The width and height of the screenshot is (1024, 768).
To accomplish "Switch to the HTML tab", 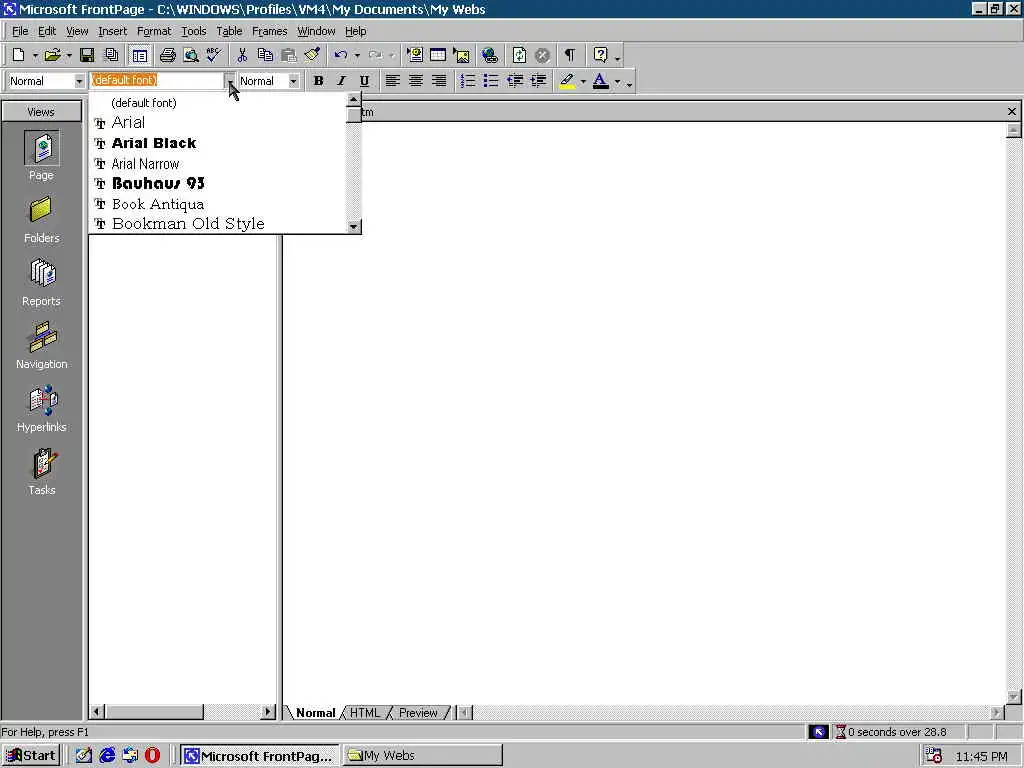I will (x=364, y=712).
